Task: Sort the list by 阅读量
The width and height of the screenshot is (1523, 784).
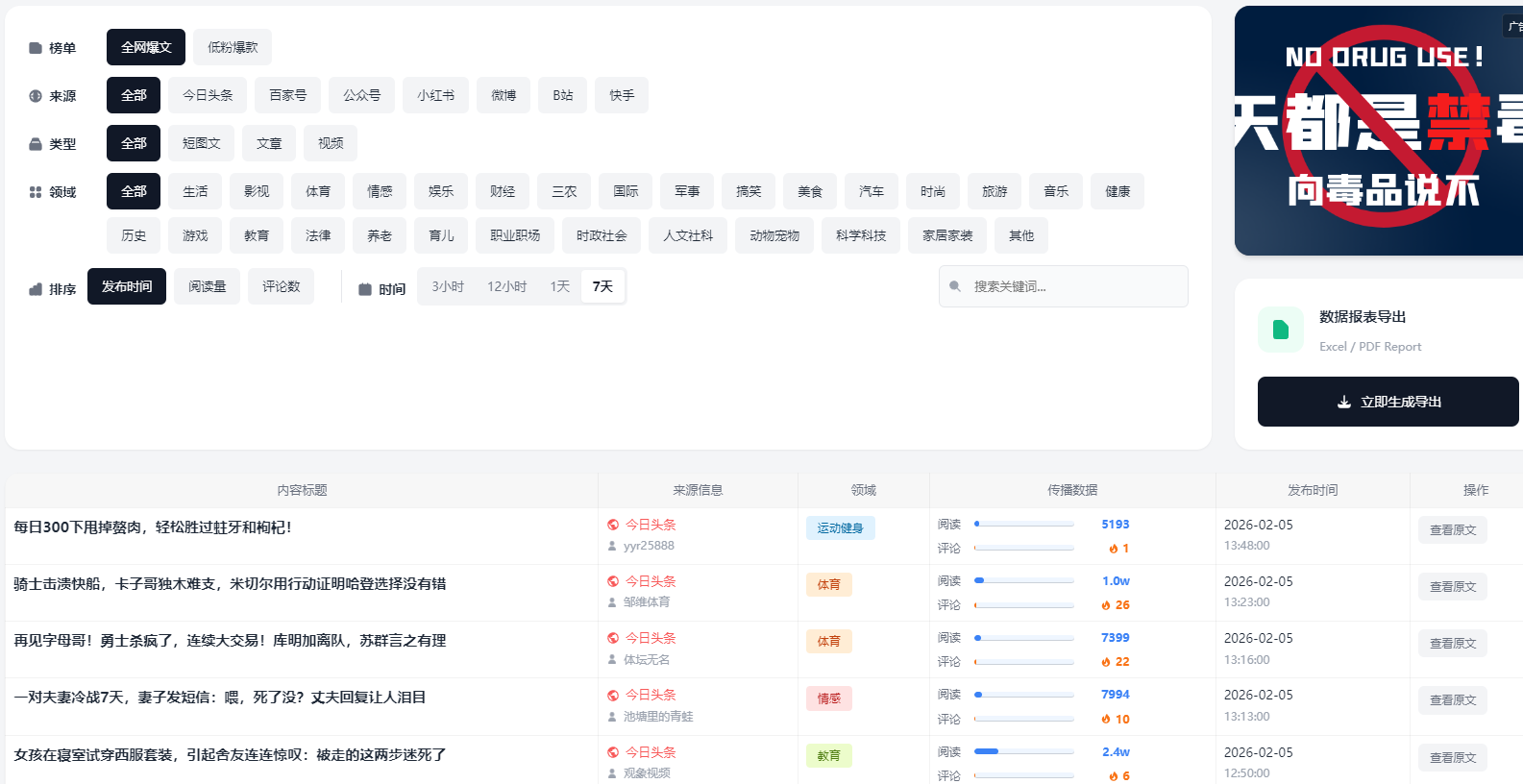Action: pos(207,286)
